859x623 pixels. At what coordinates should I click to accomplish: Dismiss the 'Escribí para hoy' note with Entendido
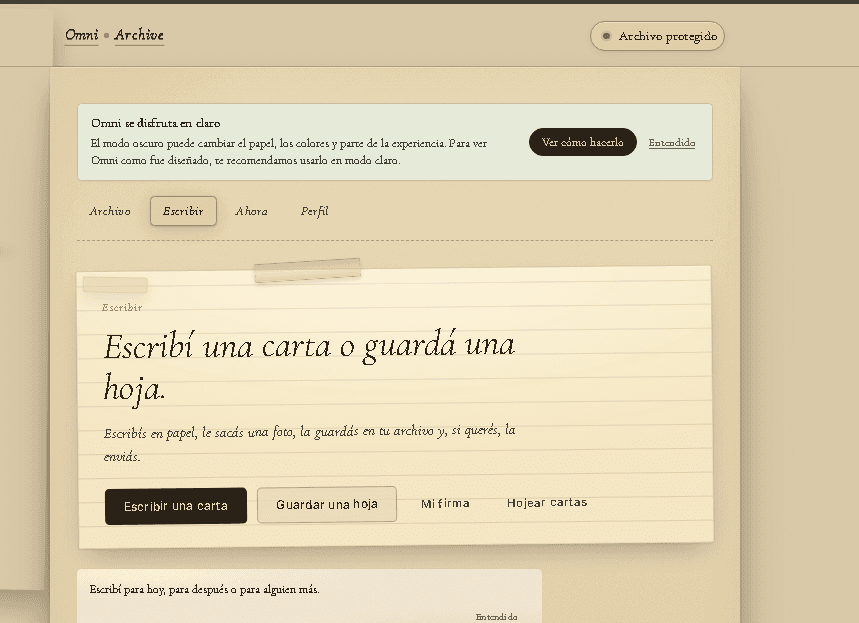(496, 617)
